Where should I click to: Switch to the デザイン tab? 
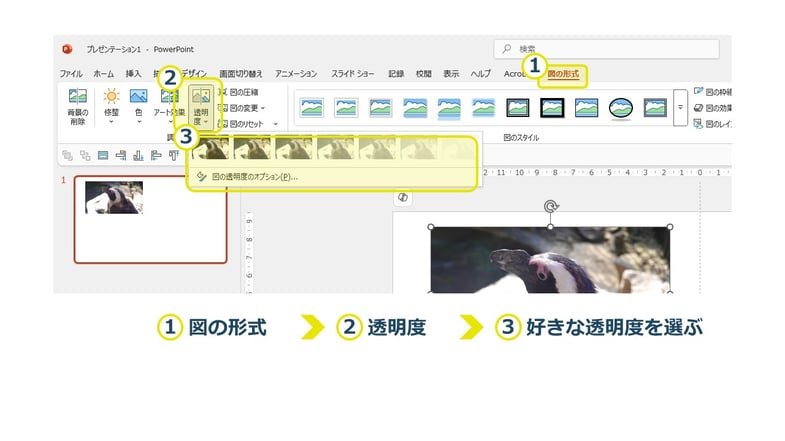(x=195, y=74)
